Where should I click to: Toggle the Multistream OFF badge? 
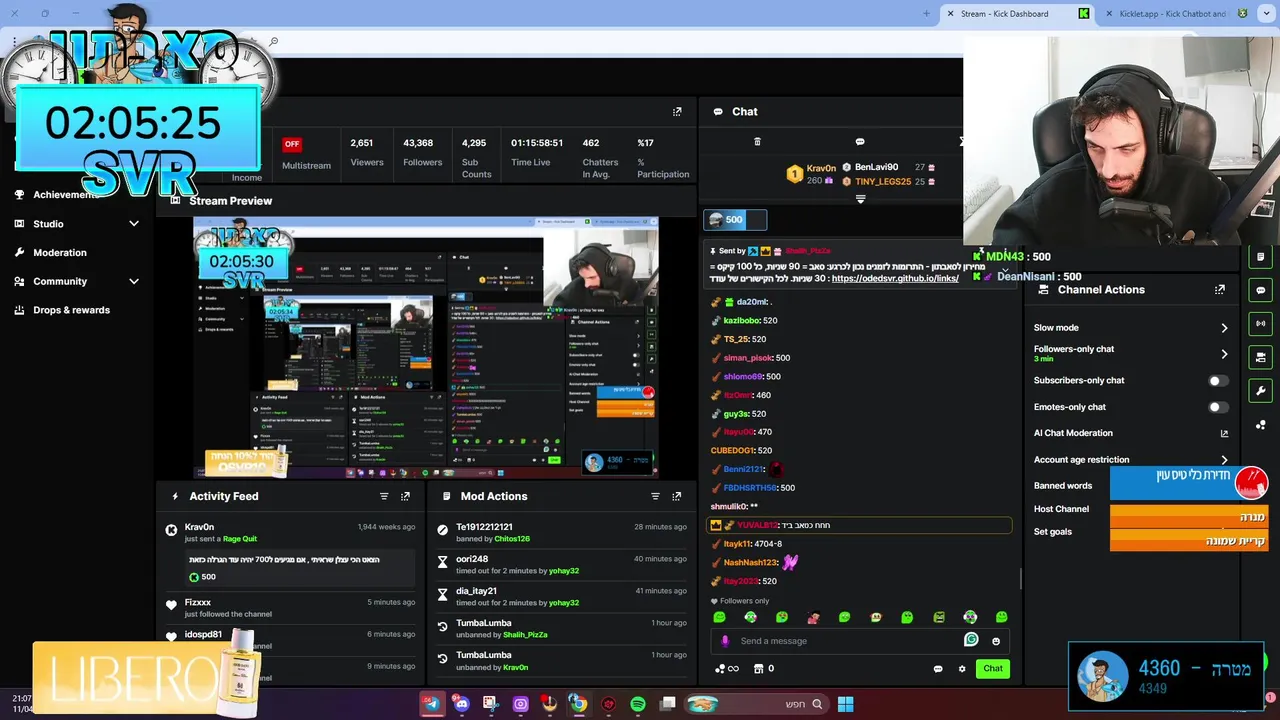pos(291,144)
